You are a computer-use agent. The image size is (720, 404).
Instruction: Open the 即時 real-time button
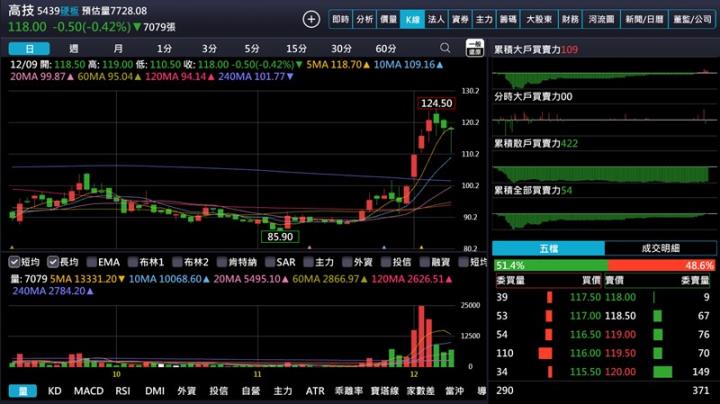341,19
